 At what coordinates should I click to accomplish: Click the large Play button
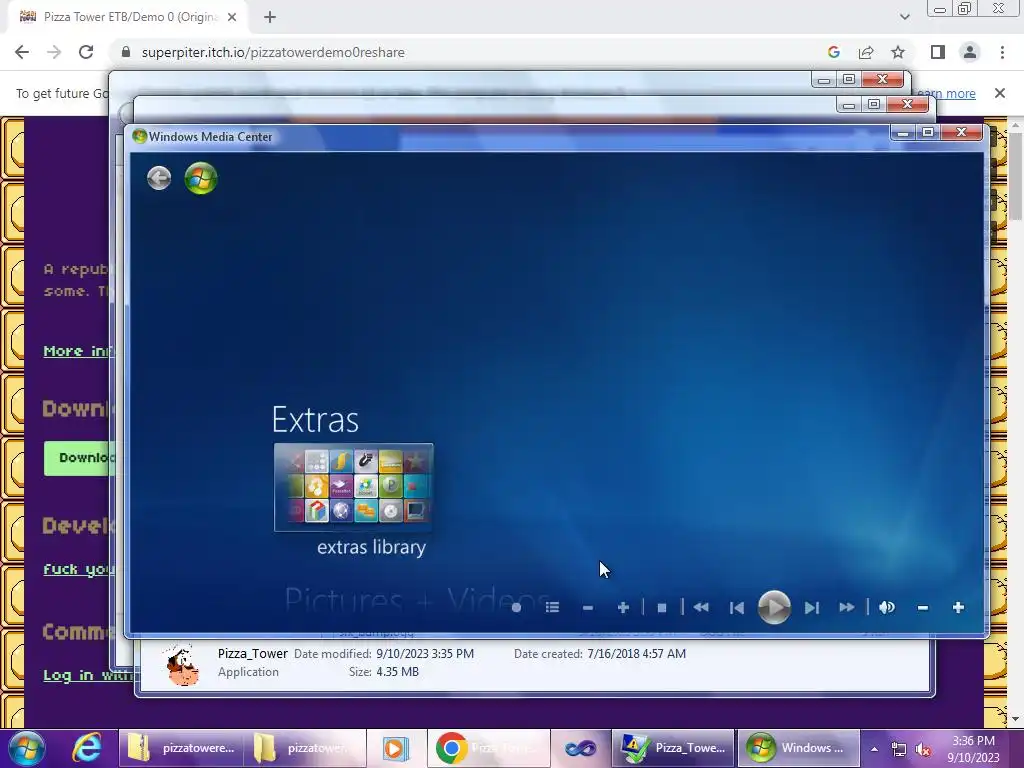point(774,607)
